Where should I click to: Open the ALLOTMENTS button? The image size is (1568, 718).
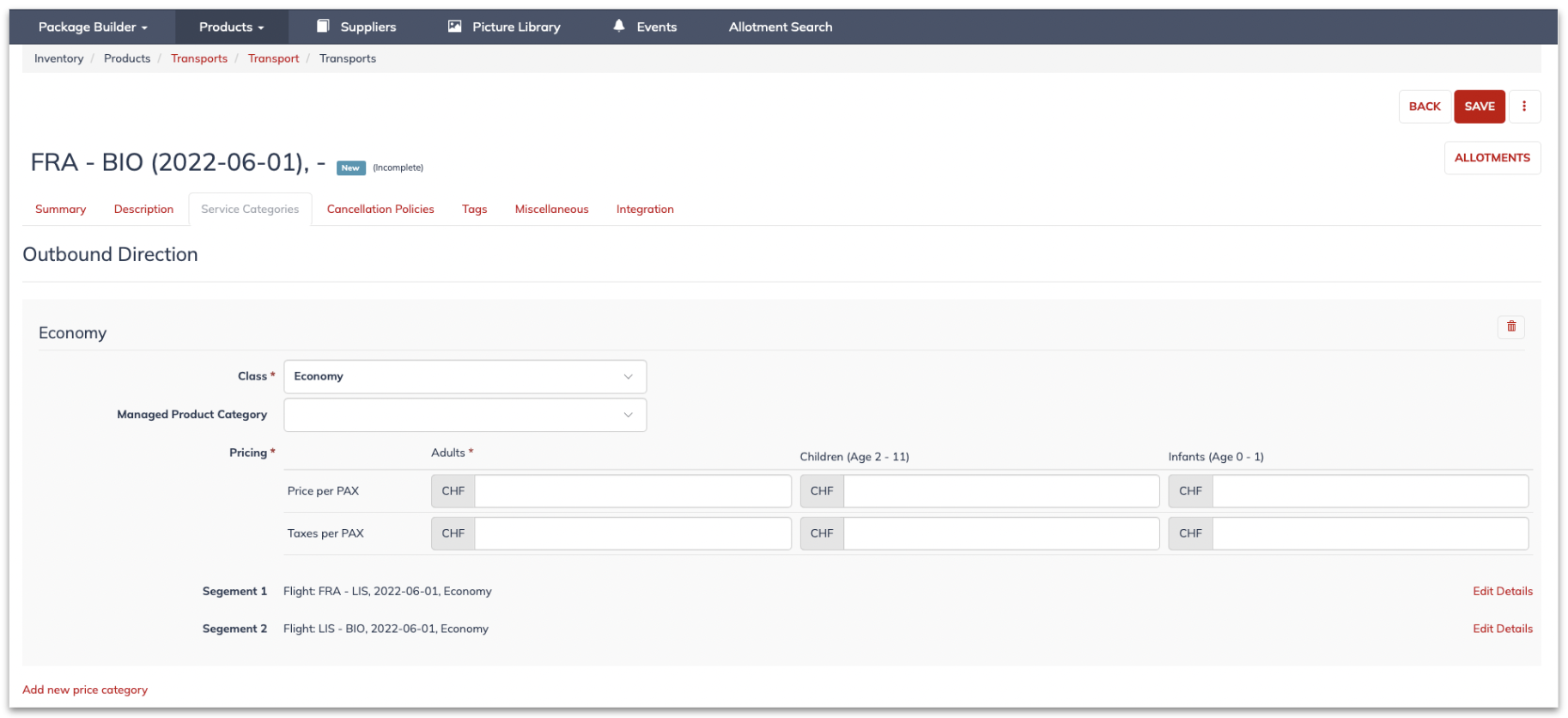tap(1492, 158)
